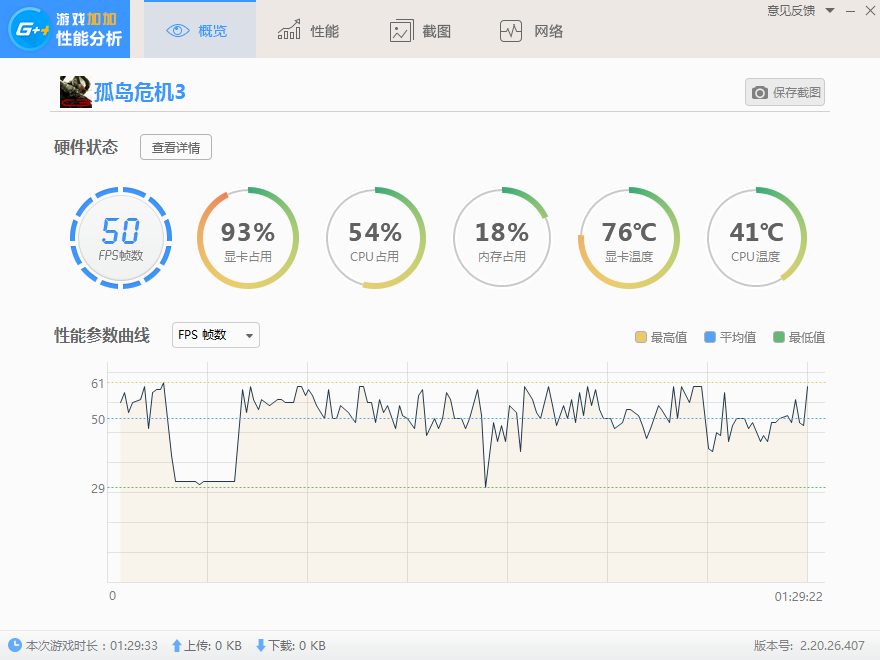Minimize the performance analysis window
Screen dimensions: 880x660
pos(850,11)
